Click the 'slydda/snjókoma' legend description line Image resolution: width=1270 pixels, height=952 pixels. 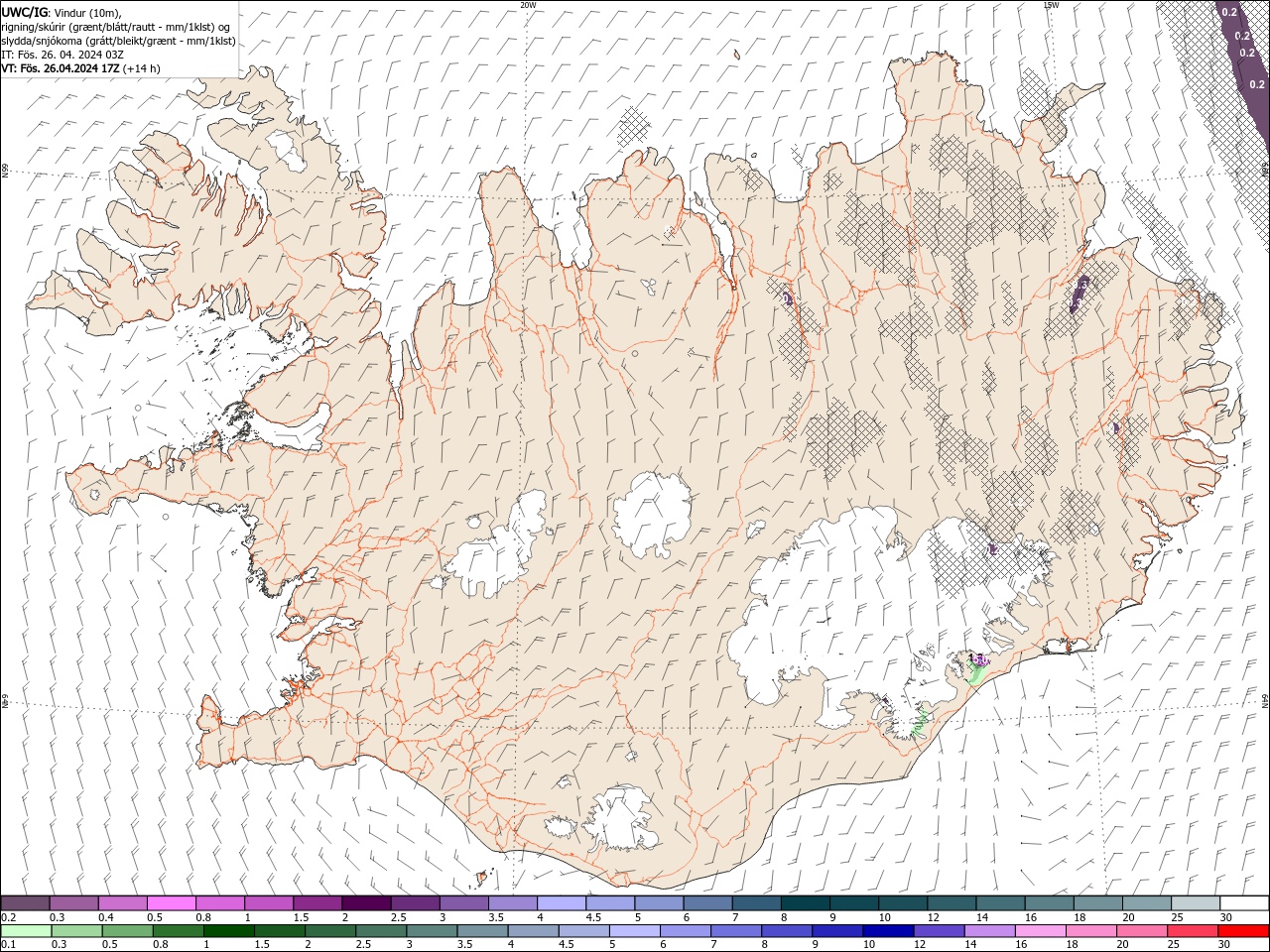[x=118, y=41]
